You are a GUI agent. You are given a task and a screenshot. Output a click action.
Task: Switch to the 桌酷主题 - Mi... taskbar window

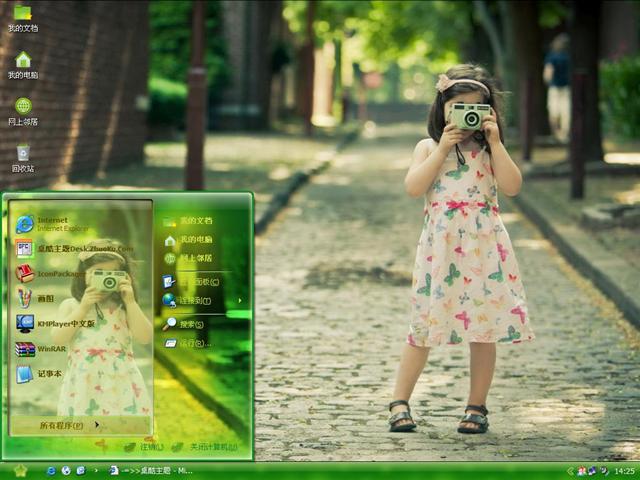pos(150,471)
